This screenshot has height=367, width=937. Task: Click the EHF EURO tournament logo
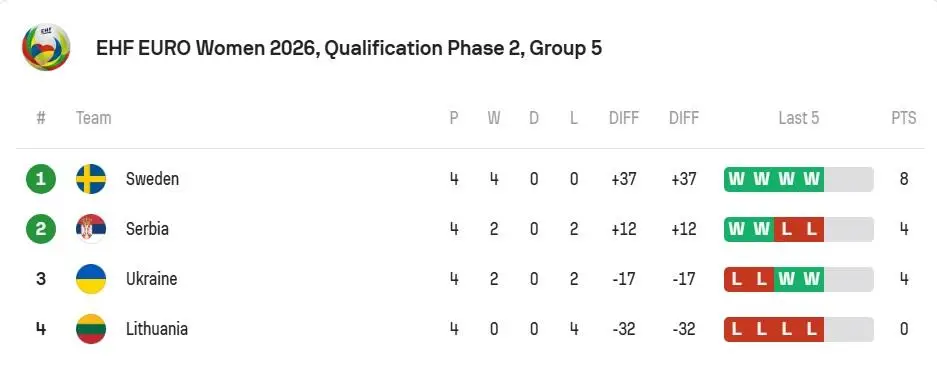pos(46,47)
